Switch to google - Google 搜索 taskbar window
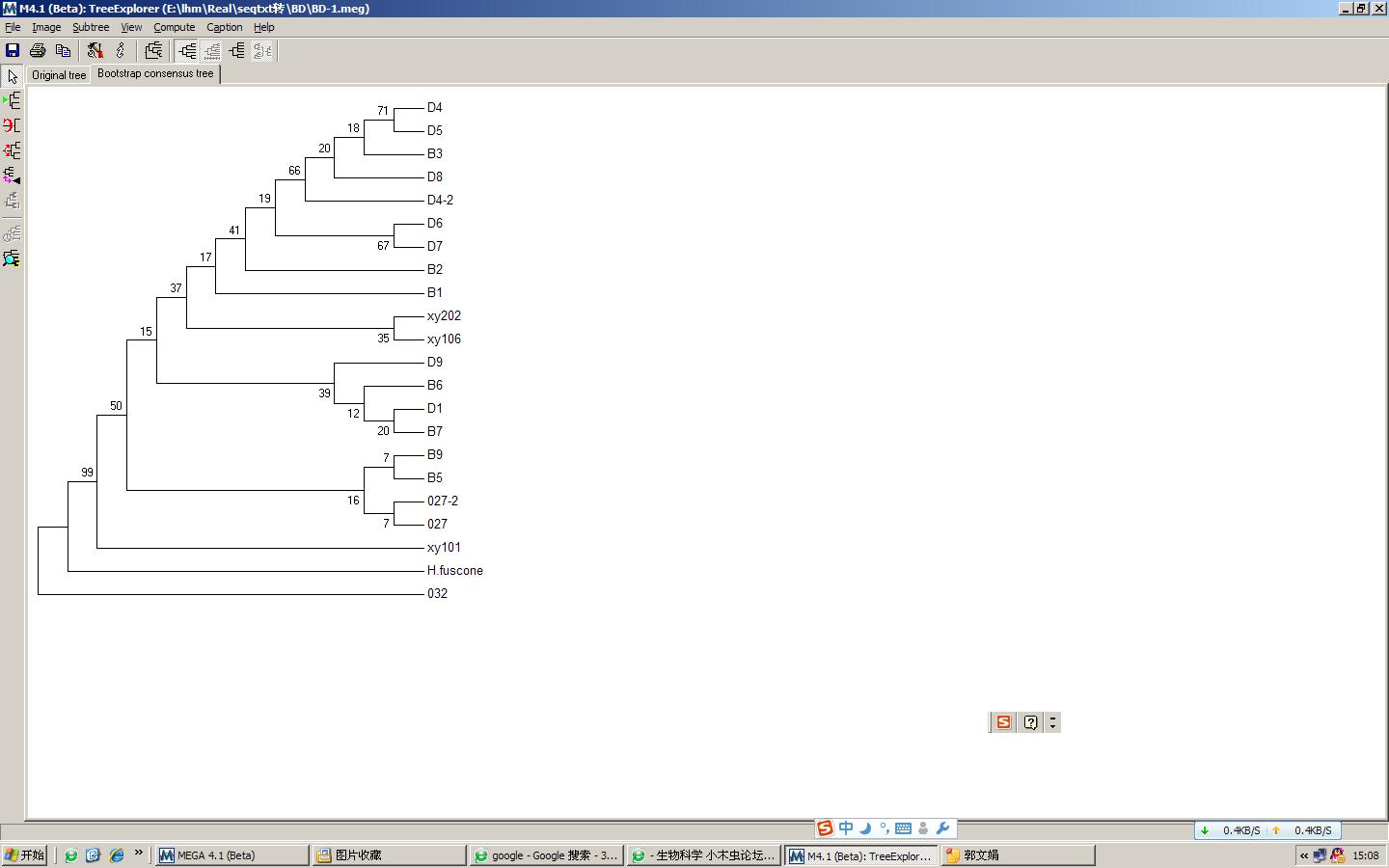 coord(547,855)
